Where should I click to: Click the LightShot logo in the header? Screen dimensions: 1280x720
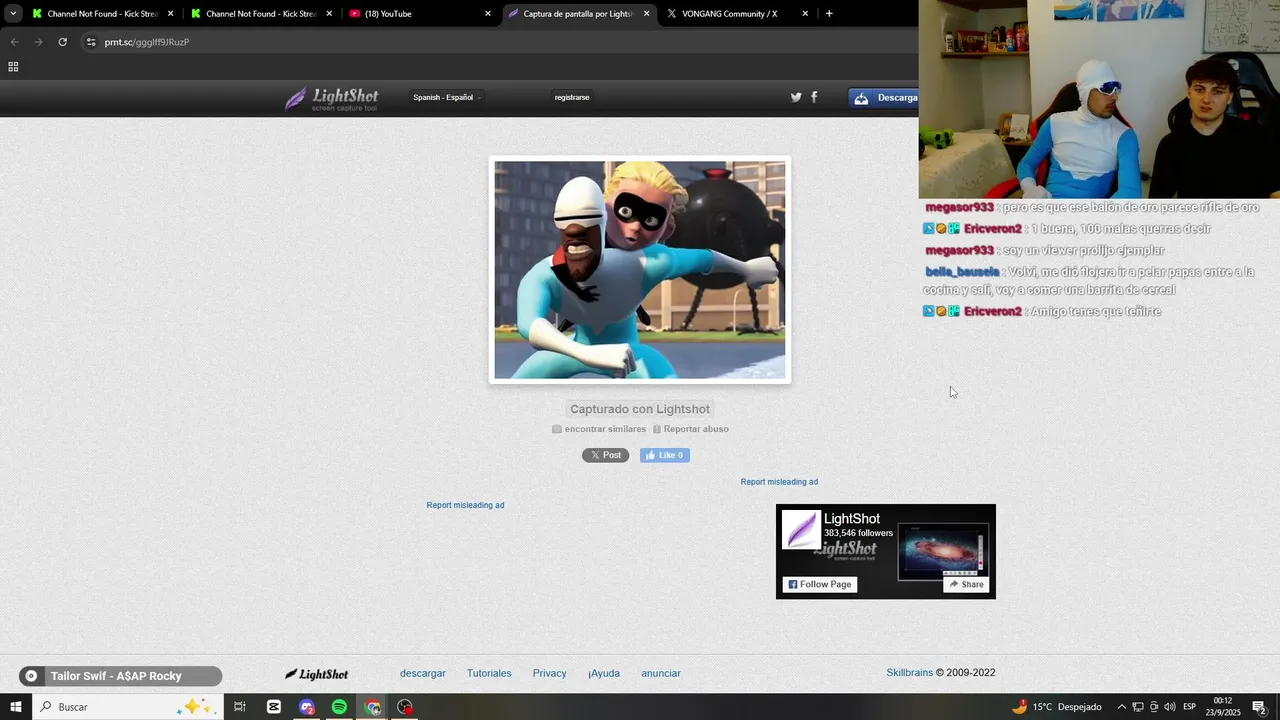[x=332, y=98]
